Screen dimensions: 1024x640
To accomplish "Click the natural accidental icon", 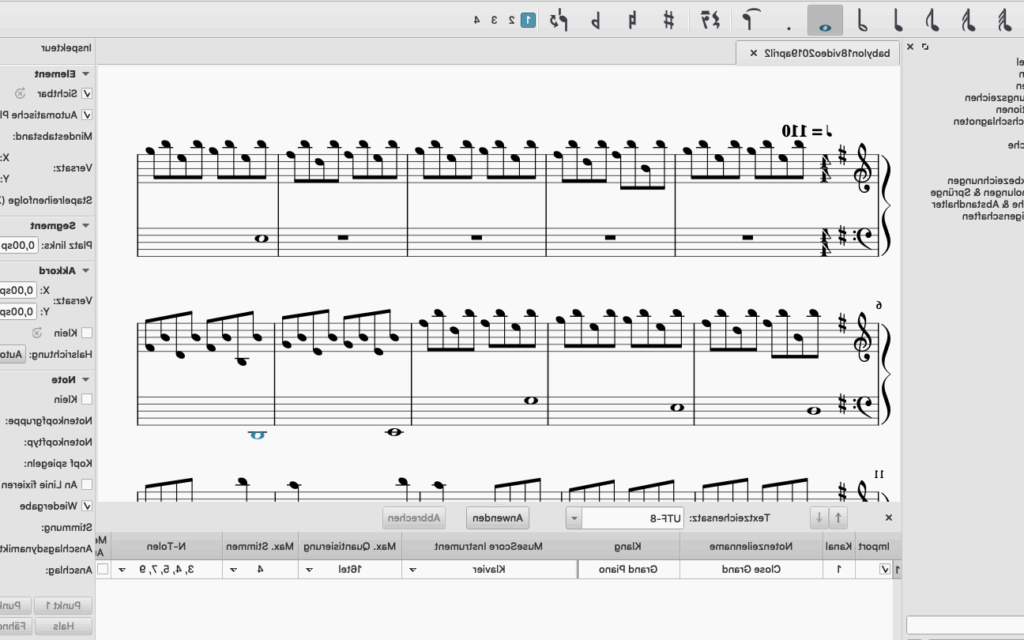I will click(x=633, y=19).
